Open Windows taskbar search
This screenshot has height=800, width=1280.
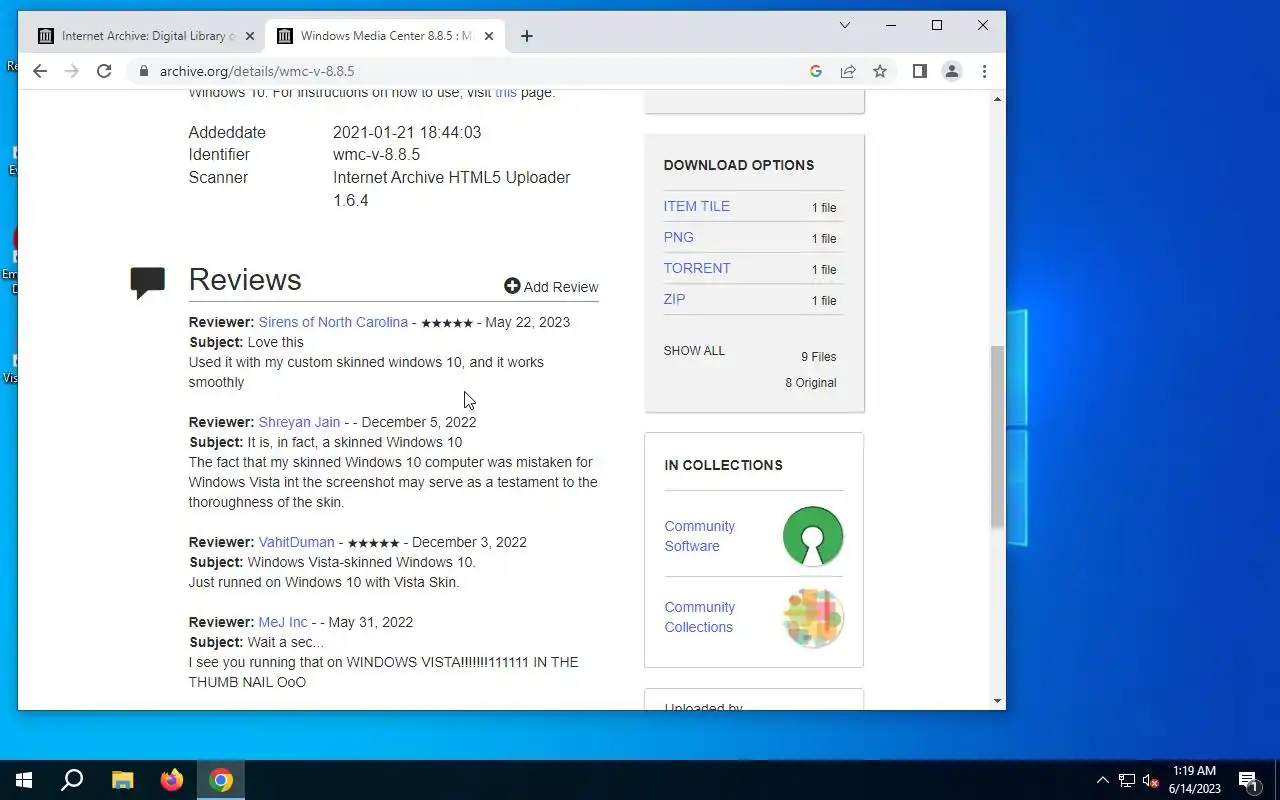click(72, 780)
